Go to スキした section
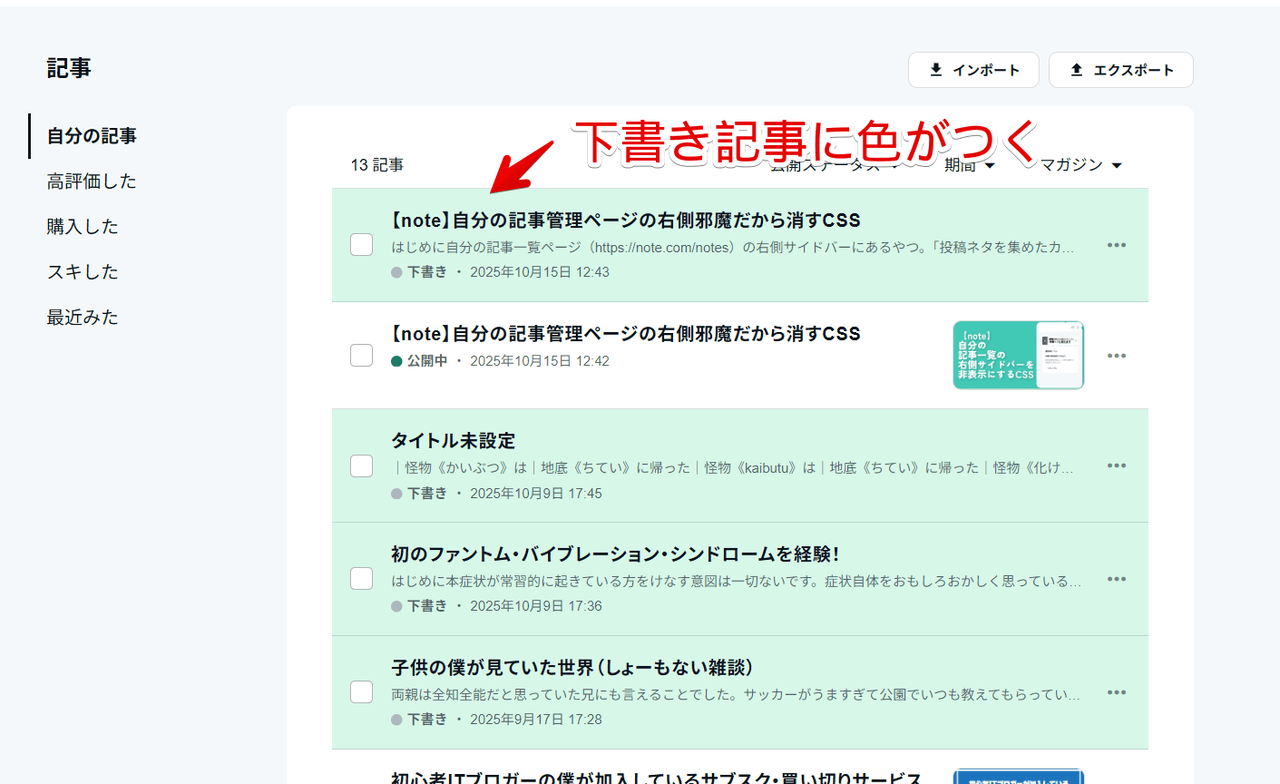 click(x=83, y=272)
